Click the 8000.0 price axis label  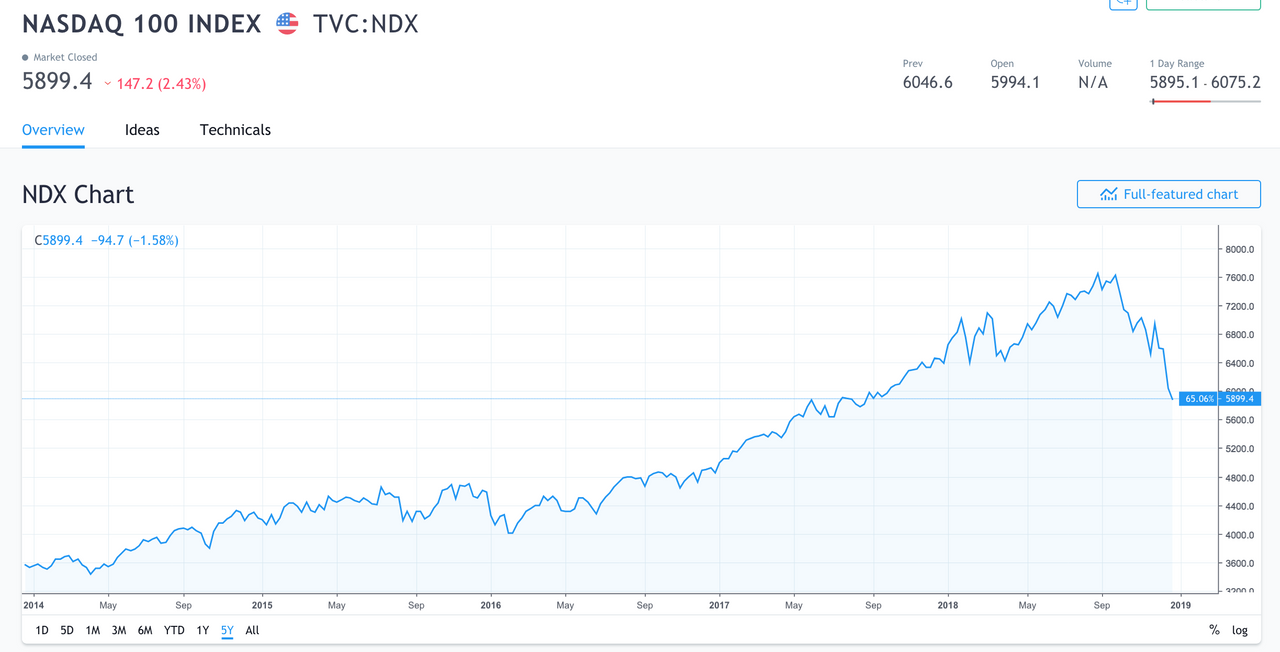tap(1240, 249)
